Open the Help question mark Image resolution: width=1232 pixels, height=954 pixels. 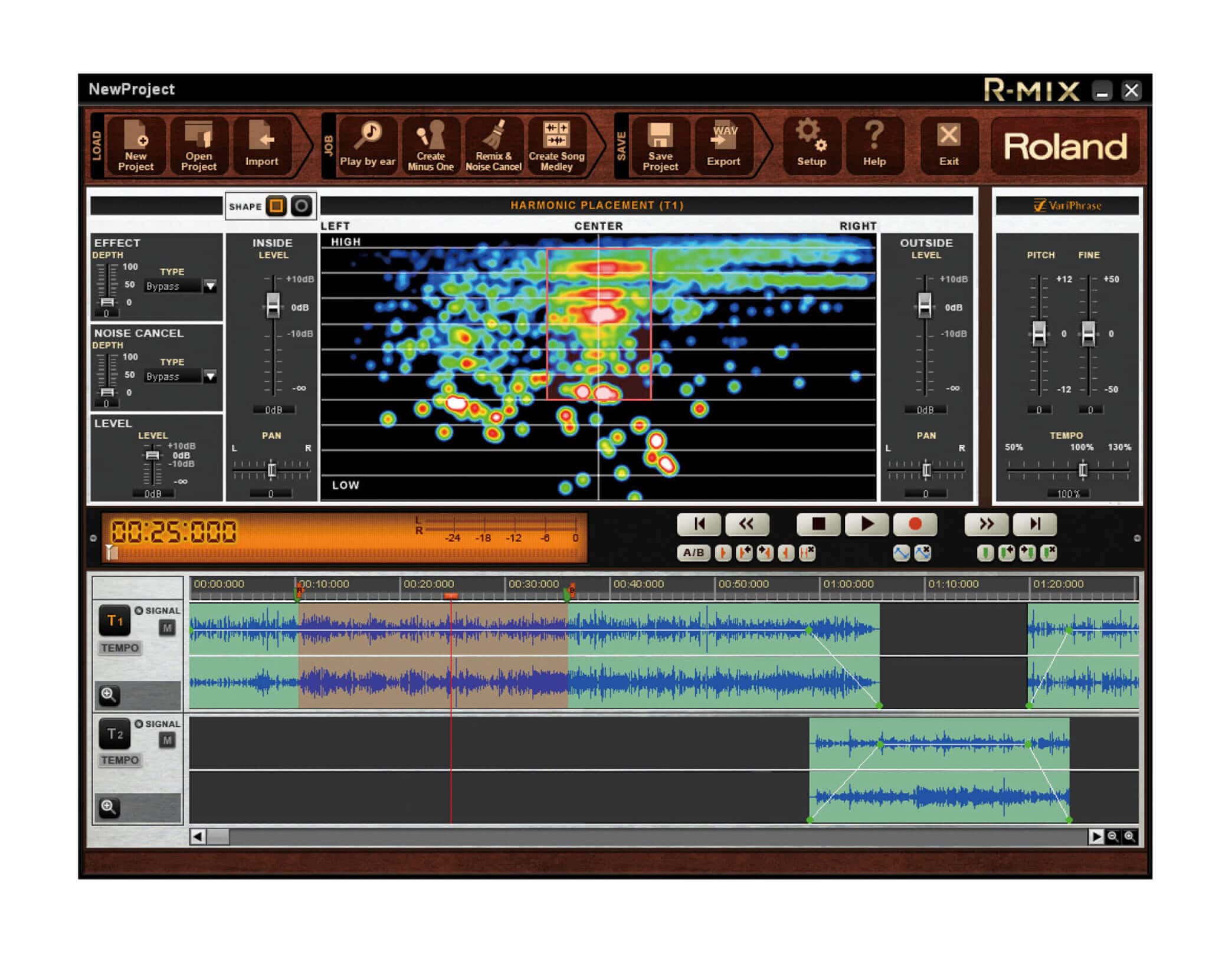coord(874,146)
